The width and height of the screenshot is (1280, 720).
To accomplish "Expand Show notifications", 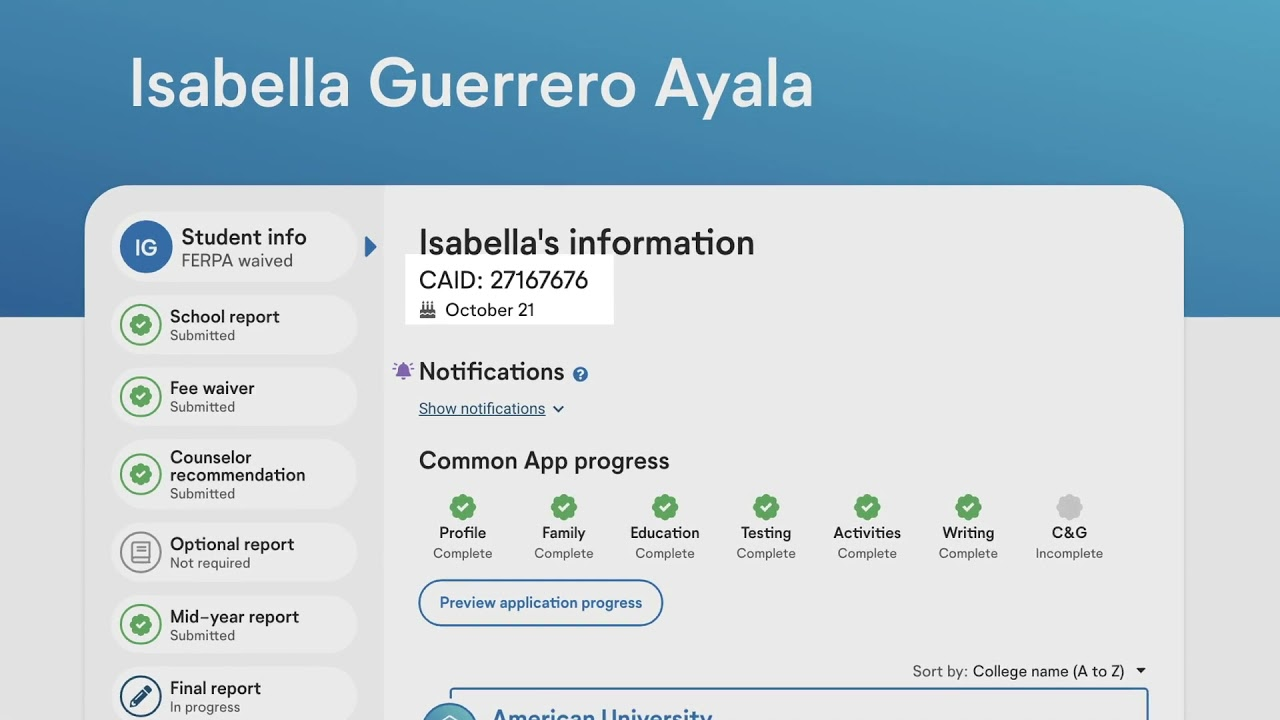I will tap(483, 408).
